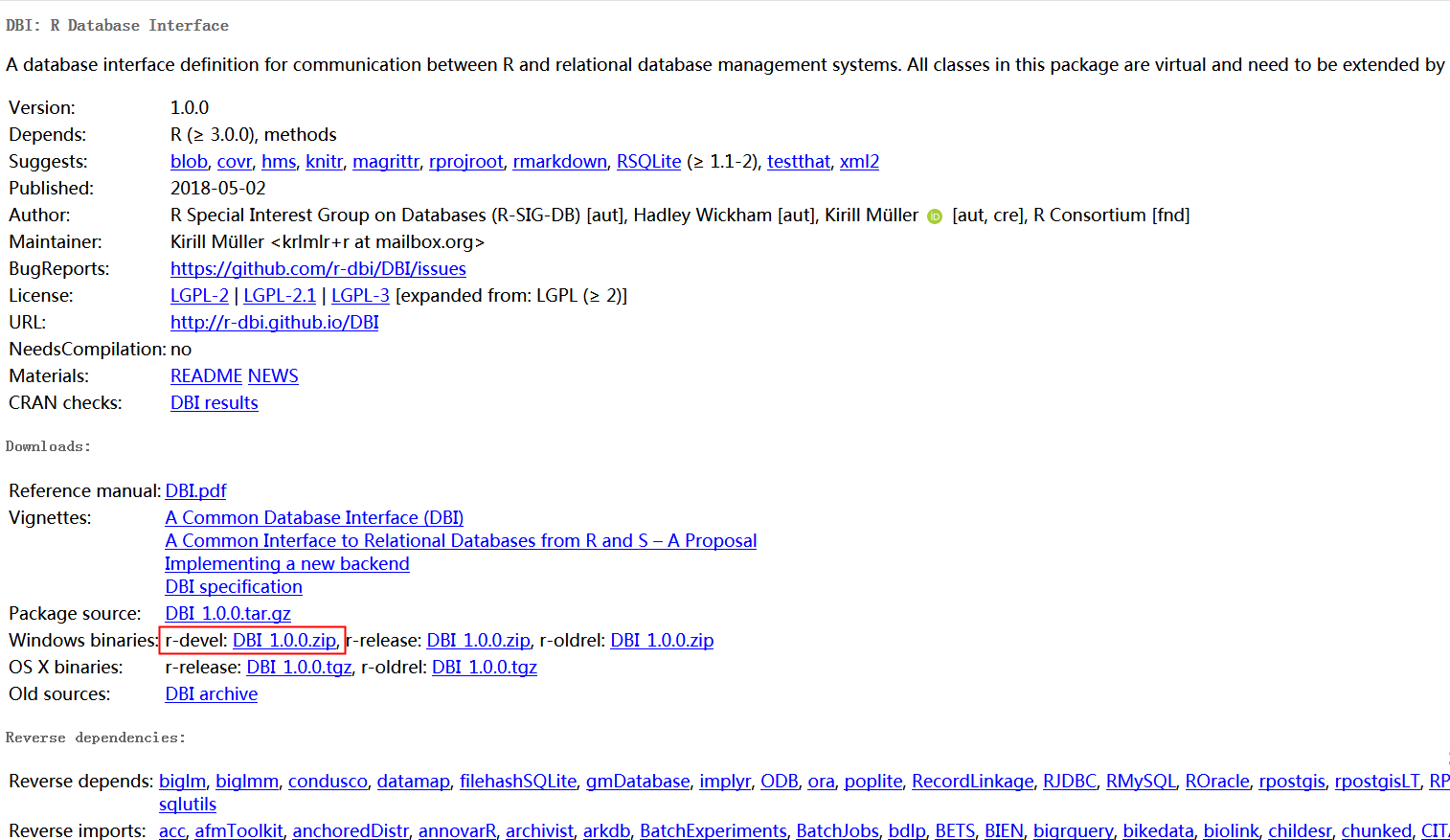Open the rpostgis package link

(x=1292, y=782)
